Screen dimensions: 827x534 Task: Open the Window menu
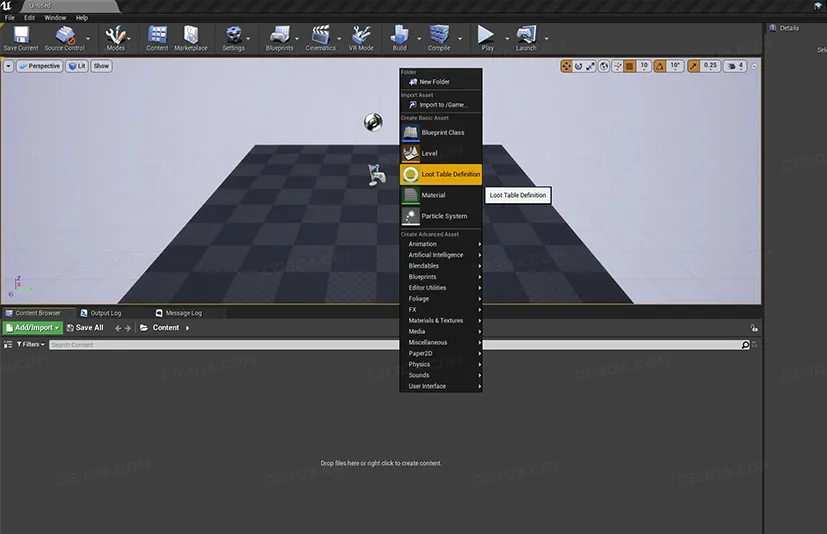click(55, 17)
